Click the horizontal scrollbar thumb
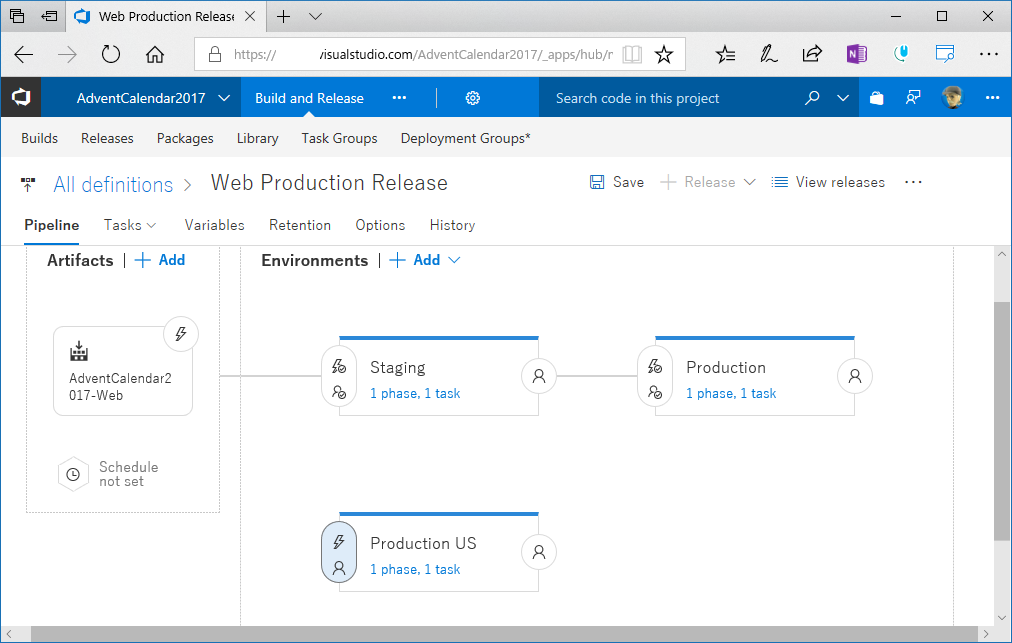Image resolution: width=1012 pixels, height=643 pixels. point(504,634)
